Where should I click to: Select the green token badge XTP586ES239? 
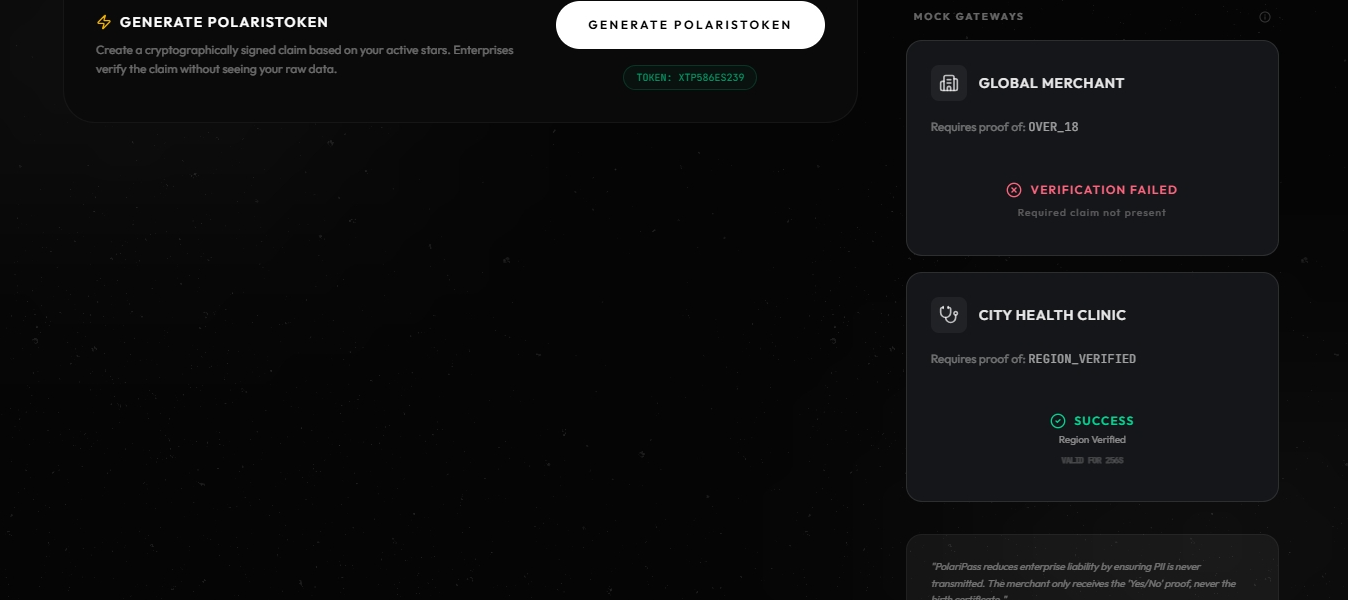coord(690,77)
